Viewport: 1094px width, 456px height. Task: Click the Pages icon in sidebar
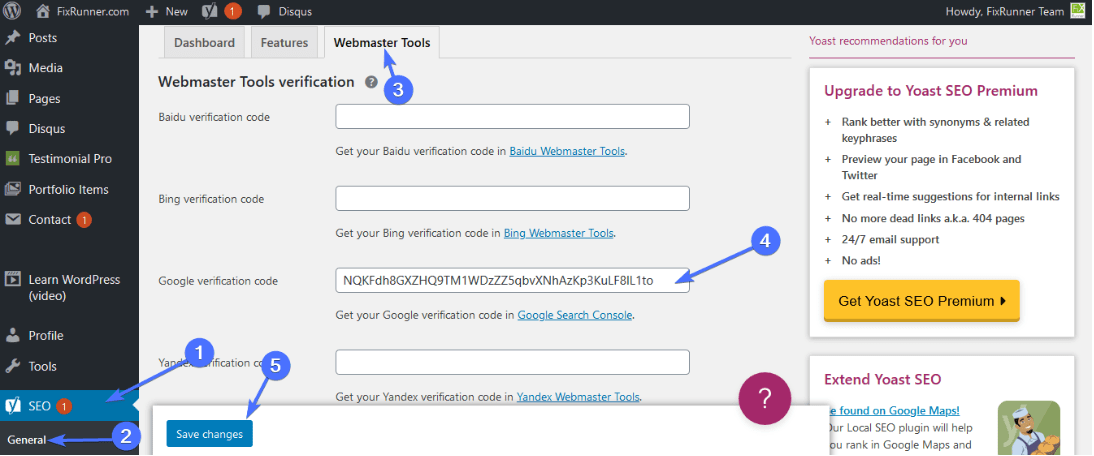13,98
